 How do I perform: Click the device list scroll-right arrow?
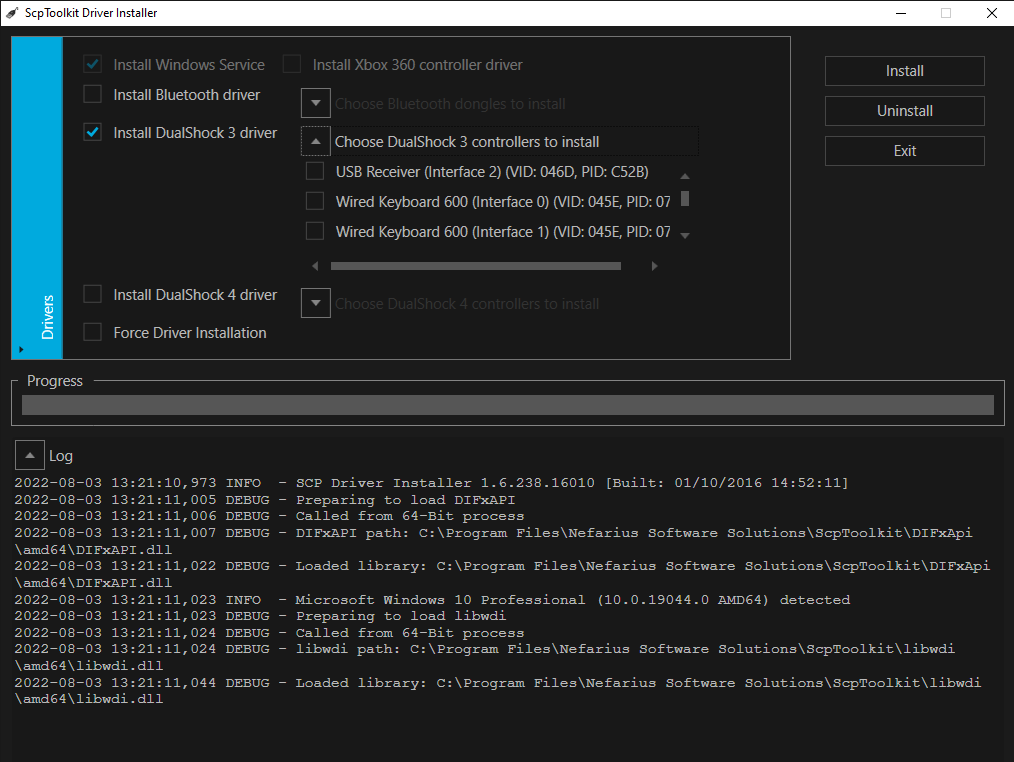654,266
